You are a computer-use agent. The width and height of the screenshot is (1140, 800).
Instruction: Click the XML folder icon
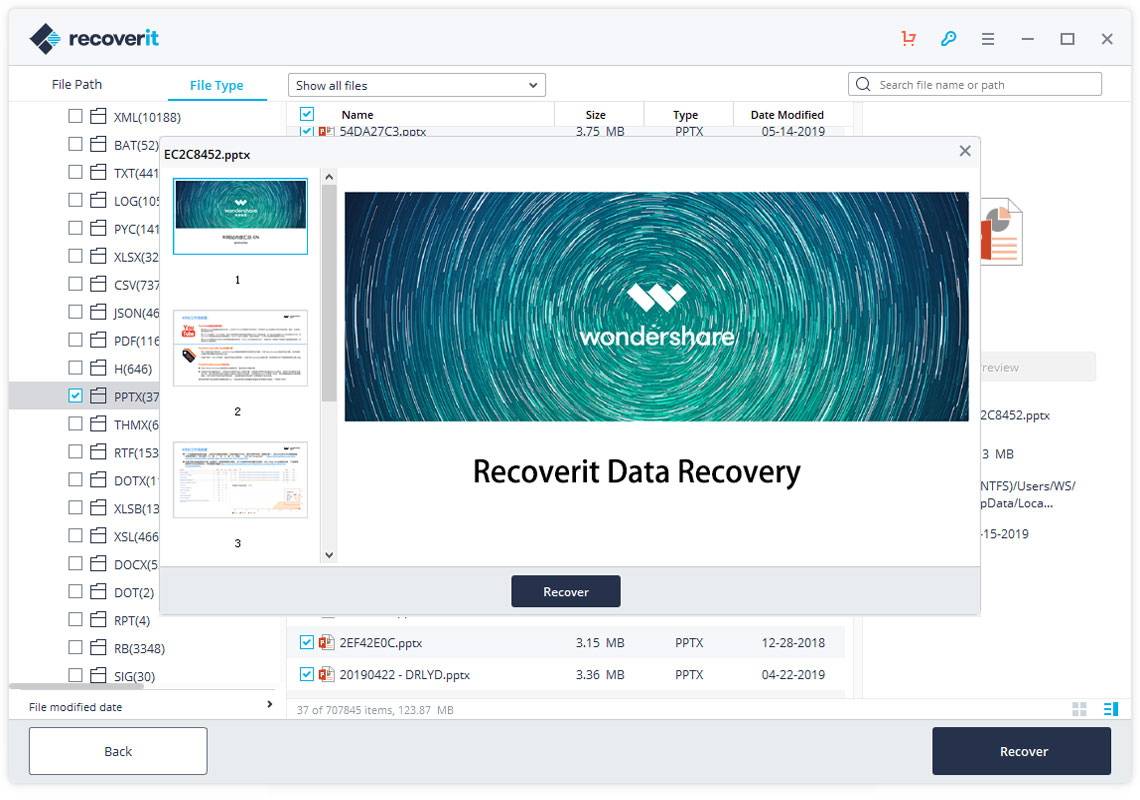98,116
